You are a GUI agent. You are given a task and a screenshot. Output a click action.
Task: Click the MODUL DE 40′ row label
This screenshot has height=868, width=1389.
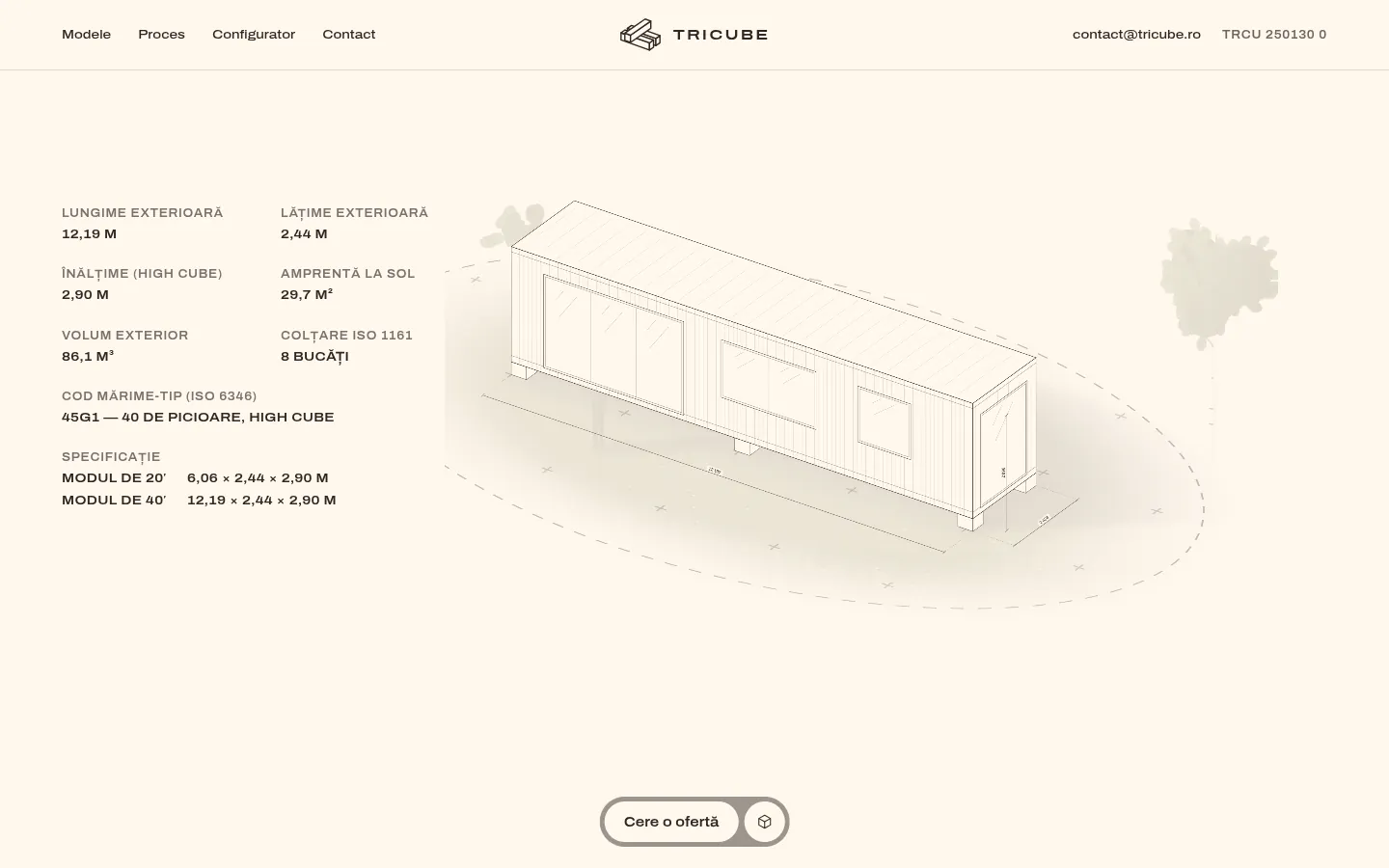coord(114,501)
